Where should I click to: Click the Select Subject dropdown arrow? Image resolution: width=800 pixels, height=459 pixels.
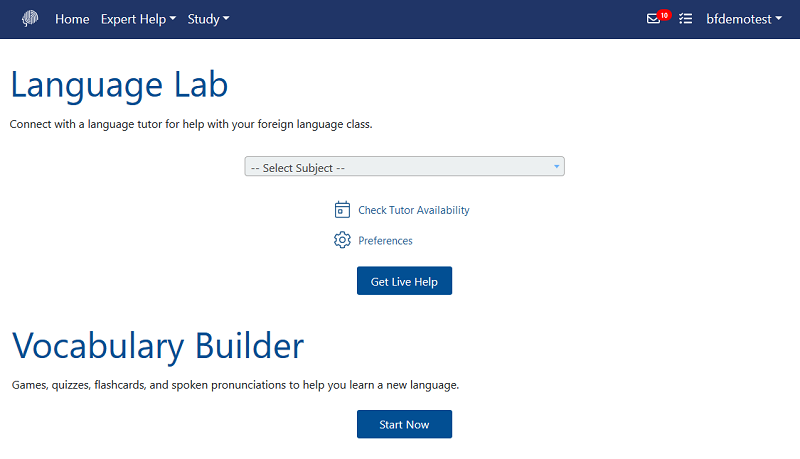click(556, 167)
